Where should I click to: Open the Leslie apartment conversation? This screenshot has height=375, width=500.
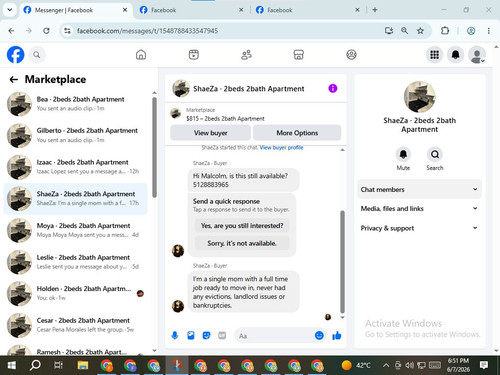pos(75,262)
